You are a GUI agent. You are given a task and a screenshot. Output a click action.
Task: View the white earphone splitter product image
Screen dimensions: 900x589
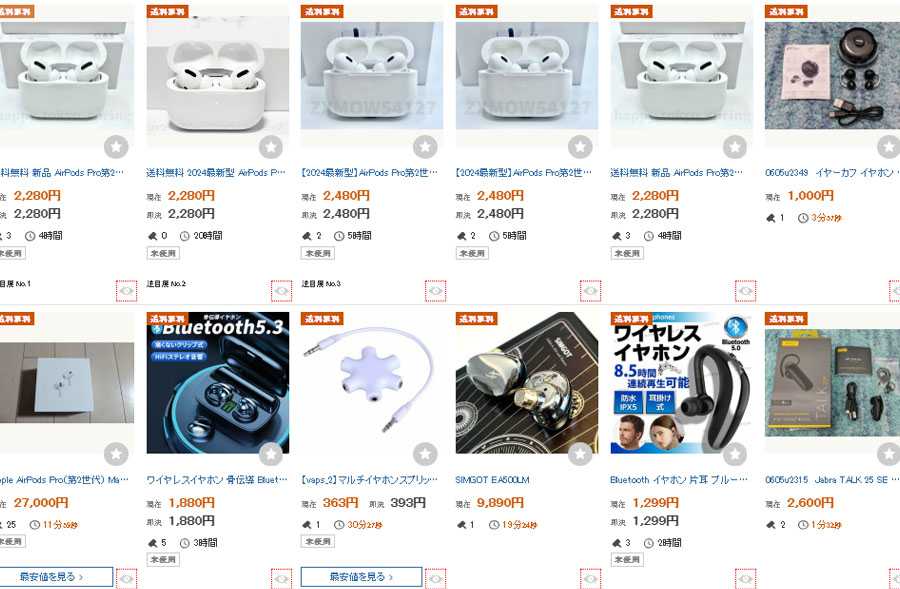[x=372, y=383]
